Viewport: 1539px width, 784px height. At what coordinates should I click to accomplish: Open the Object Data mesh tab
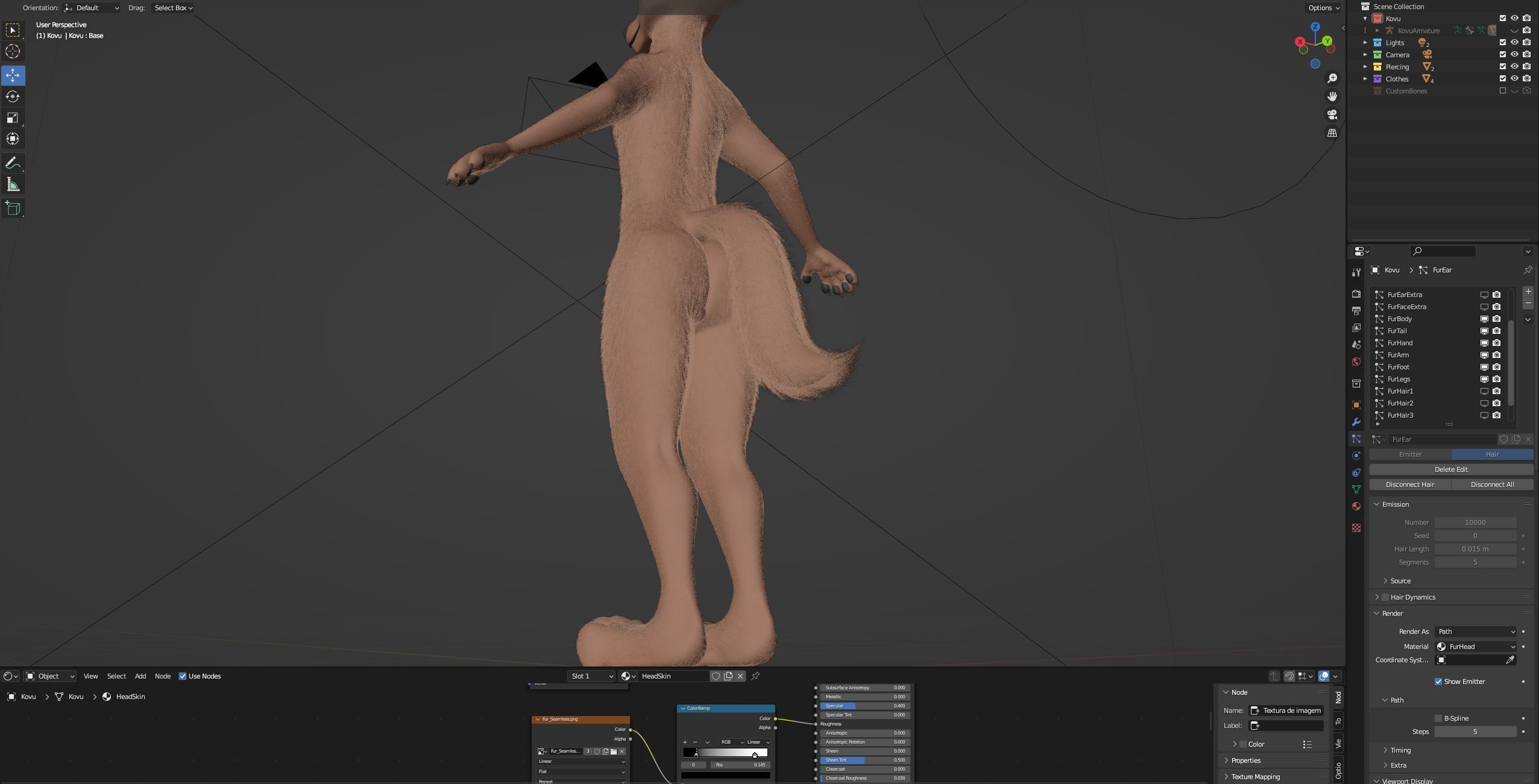coord(1356,489)
